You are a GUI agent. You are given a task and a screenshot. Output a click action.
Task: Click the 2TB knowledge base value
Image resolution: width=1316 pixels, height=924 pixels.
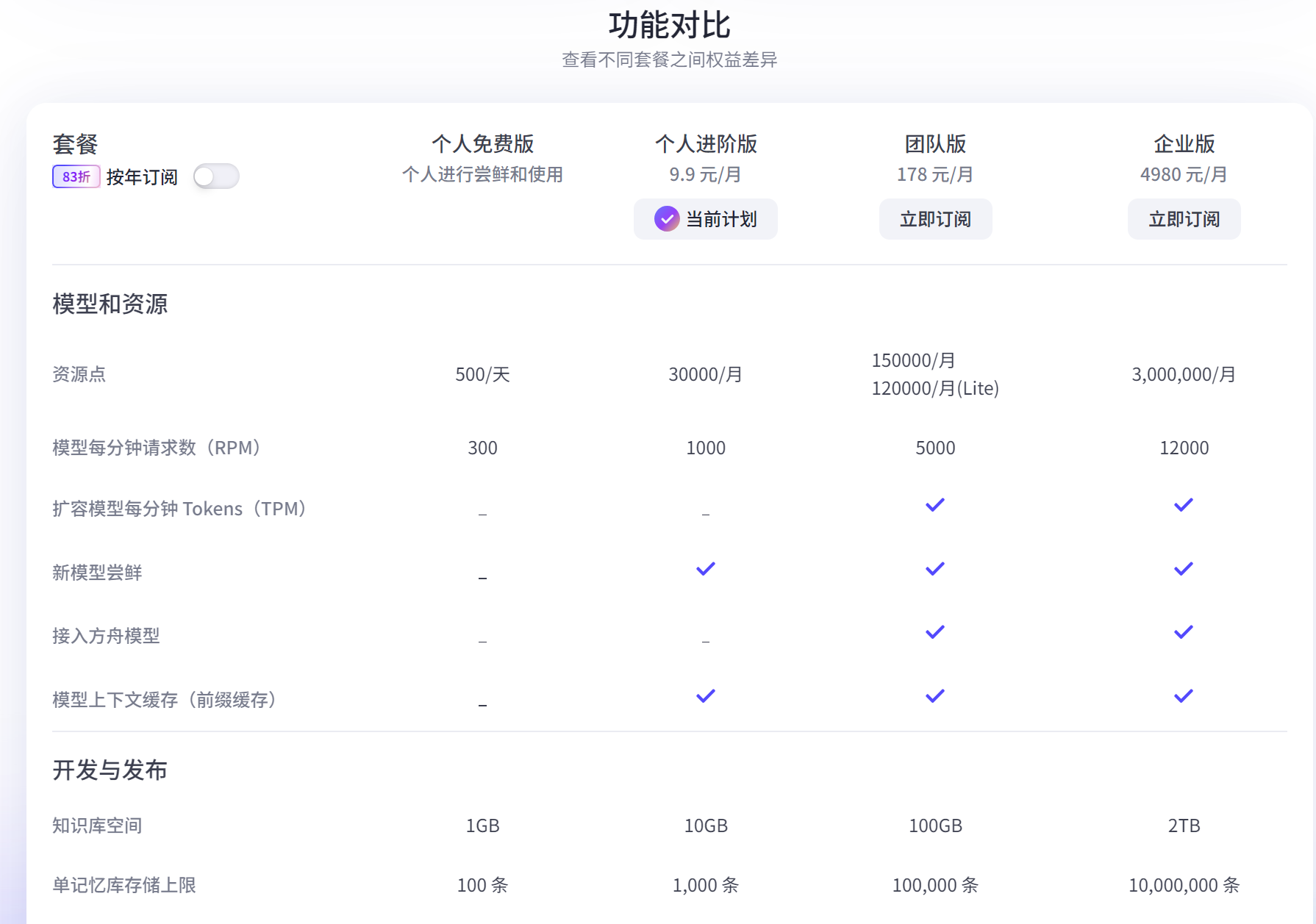(1184, 825)
